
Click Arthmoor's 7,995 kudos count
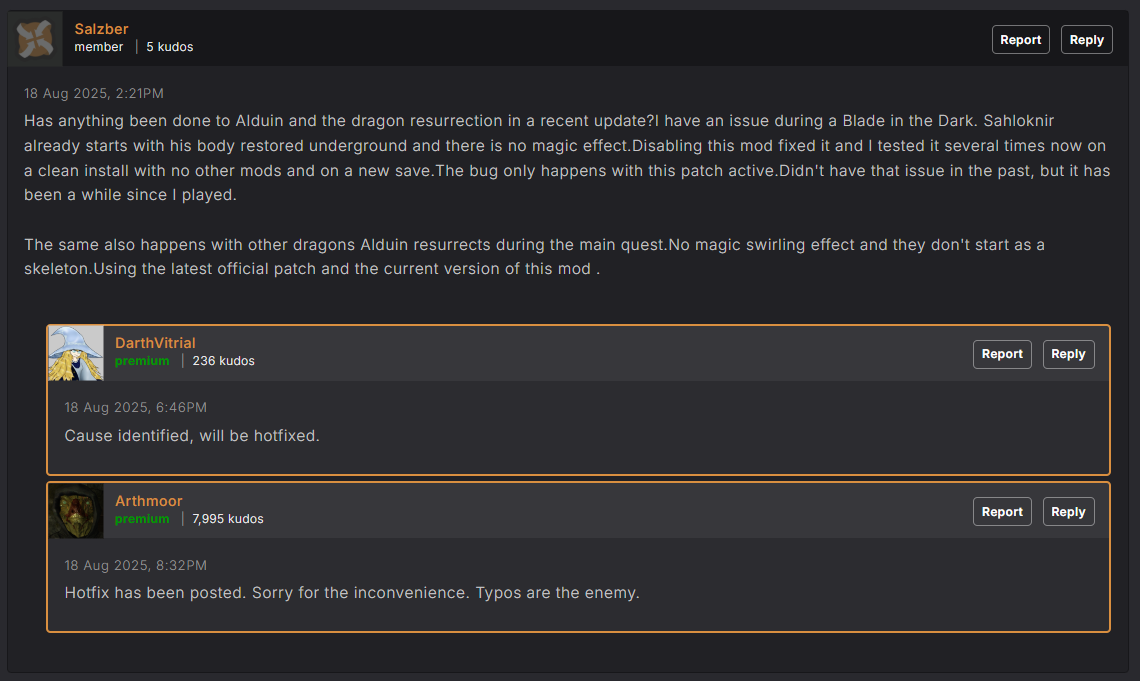point(227,519)
